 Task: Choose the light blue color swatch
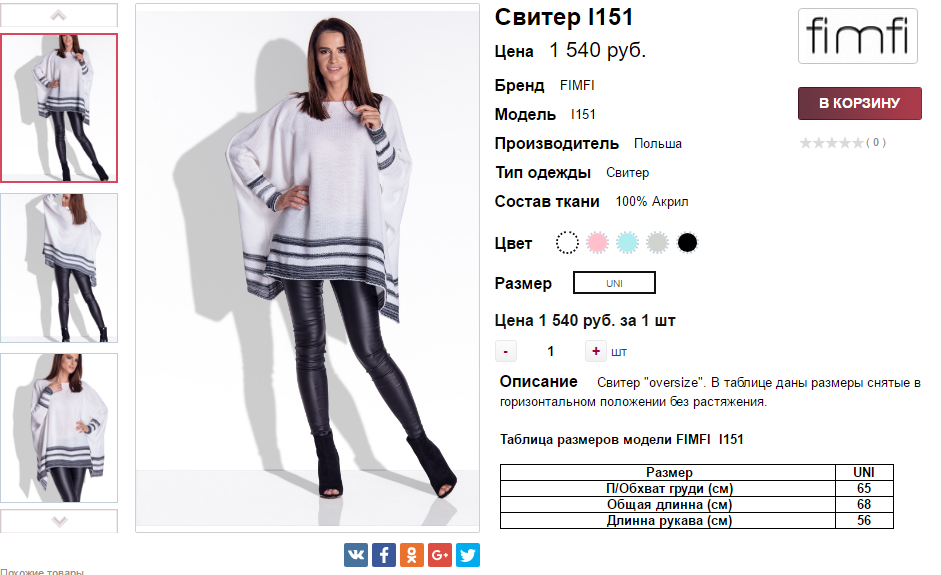click(627, 243)
